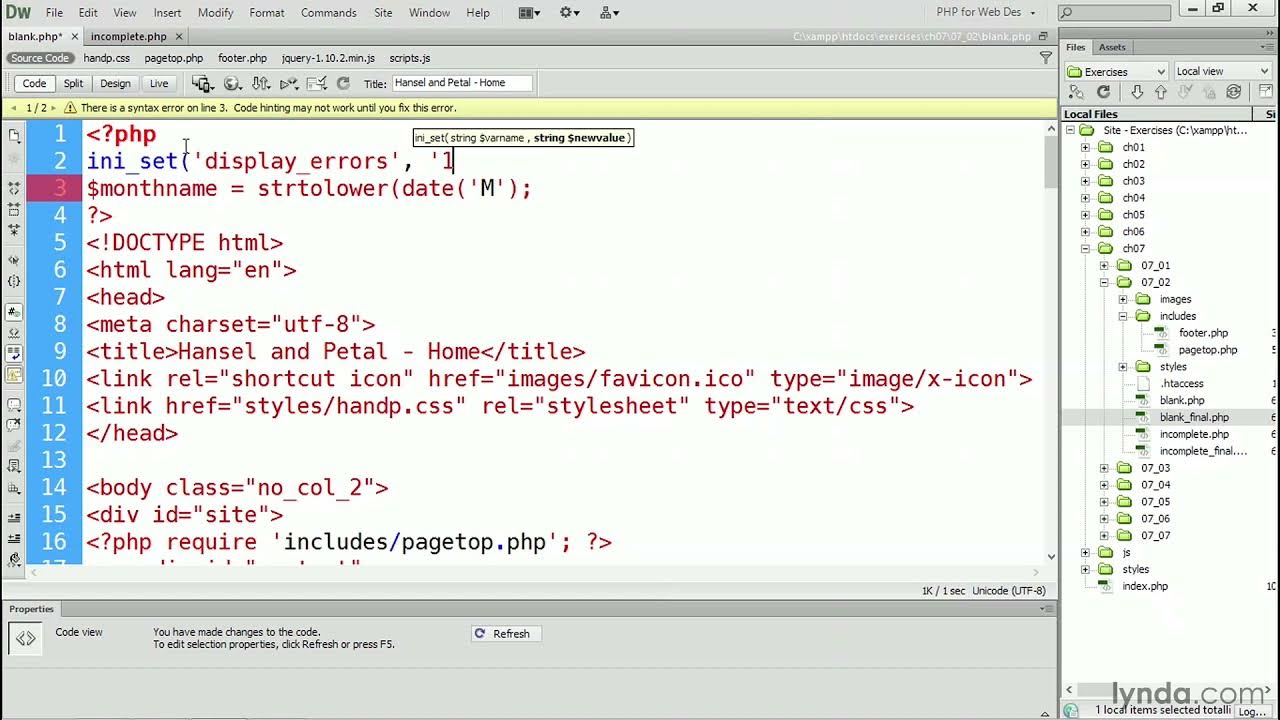
Task: Click the syntax error warning icon
Action: tap(70, 108)
